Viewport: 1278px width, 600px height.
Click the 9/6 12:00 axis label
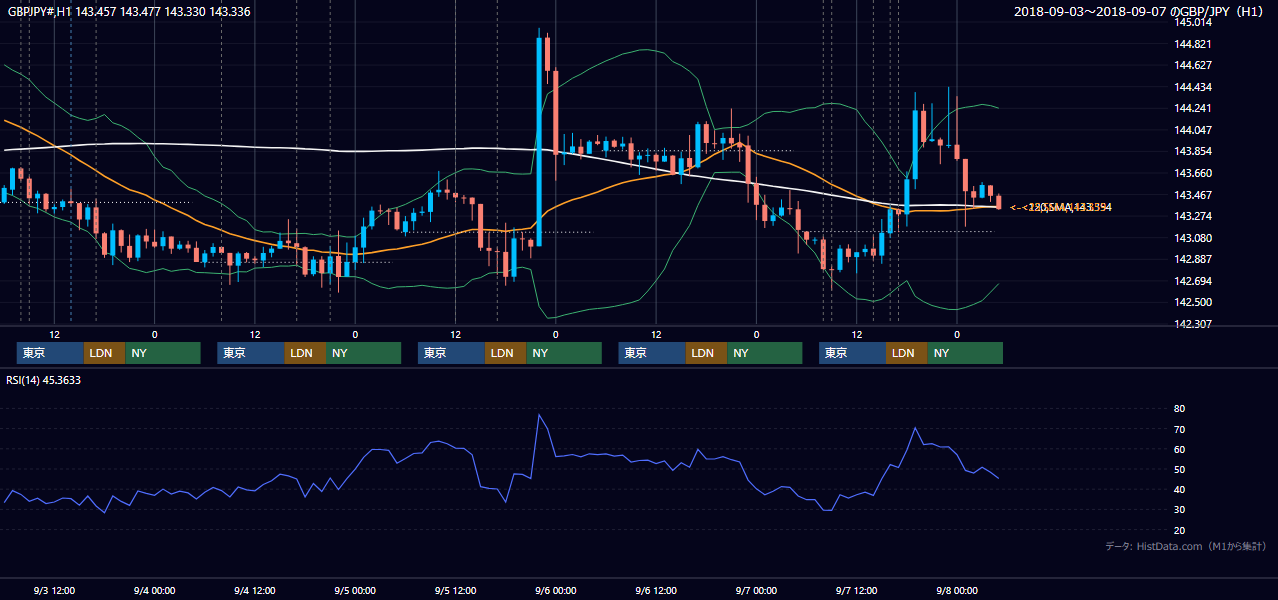coord(655,590)
